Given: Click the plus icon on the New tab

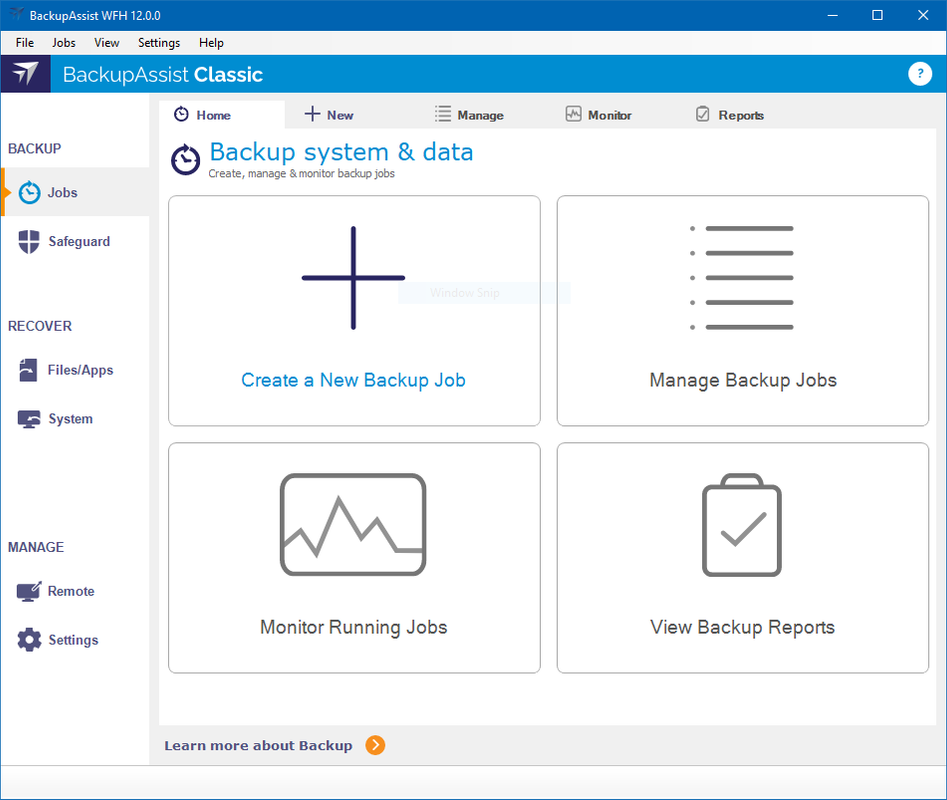Looking at the screenshot, I should (x=312, y=114).
